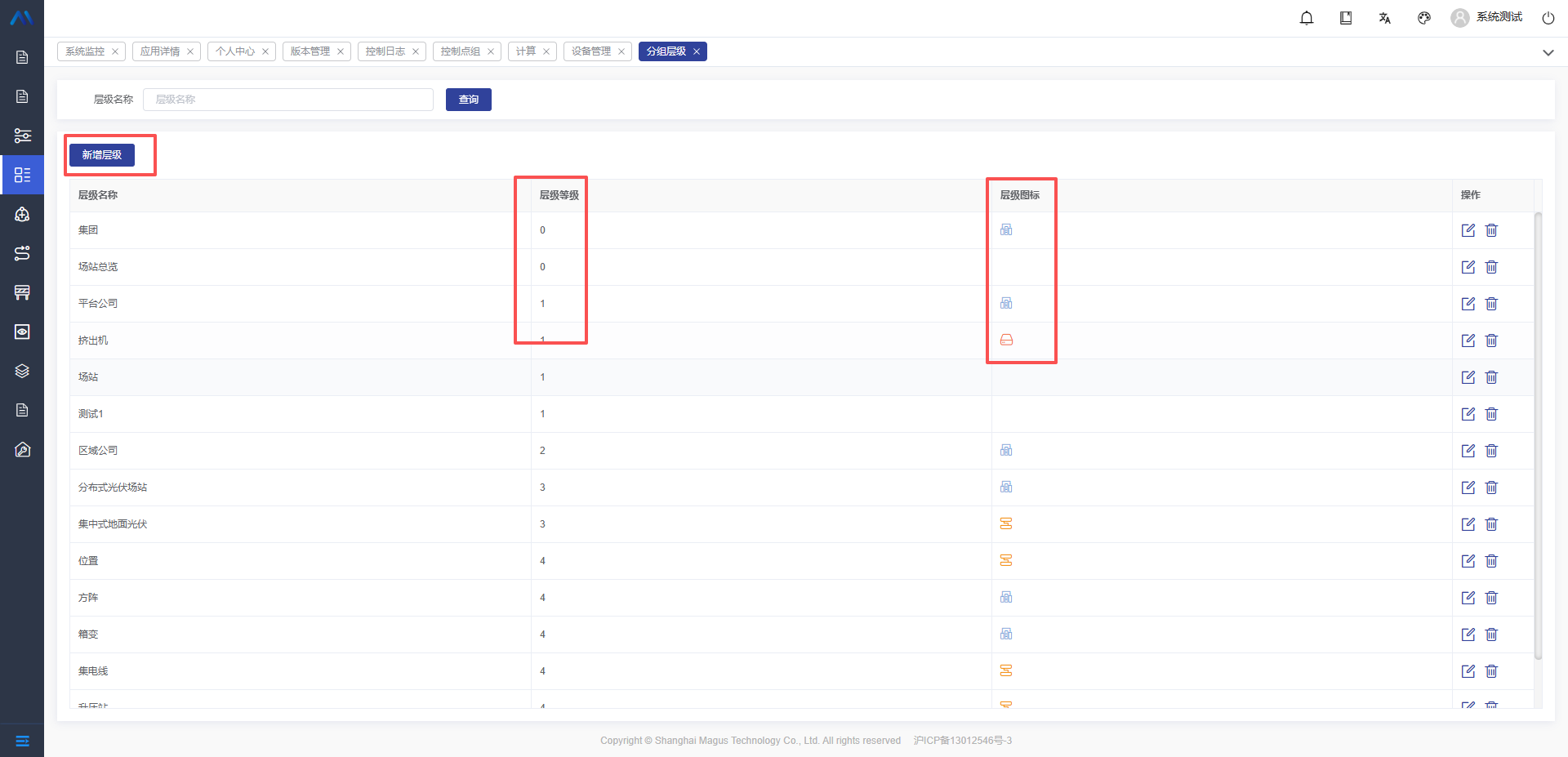Toggle sidebar collapse hamburger at bottom
Screen dimensions: 1568x757
[x=22, y=741]
